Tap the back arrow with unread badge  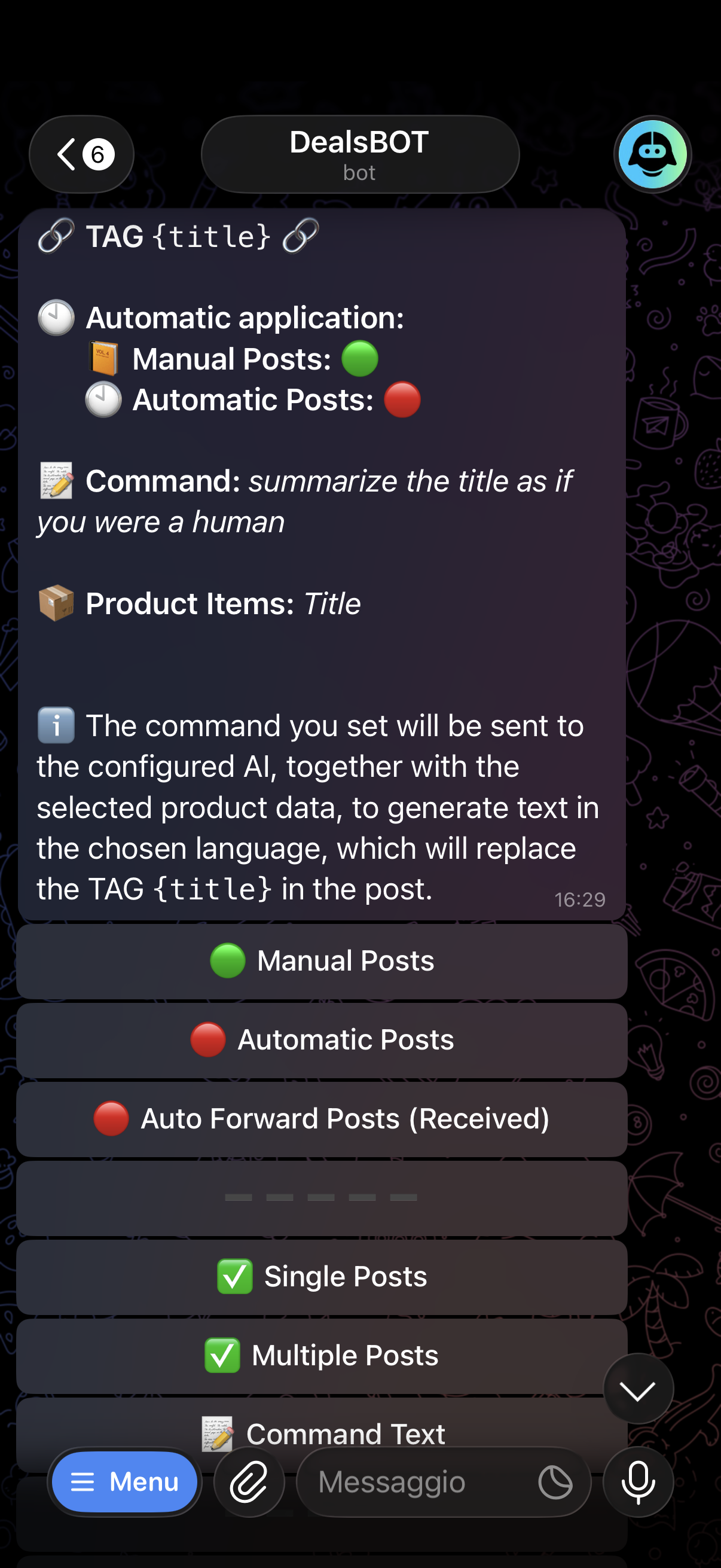(x=81, y=155)
